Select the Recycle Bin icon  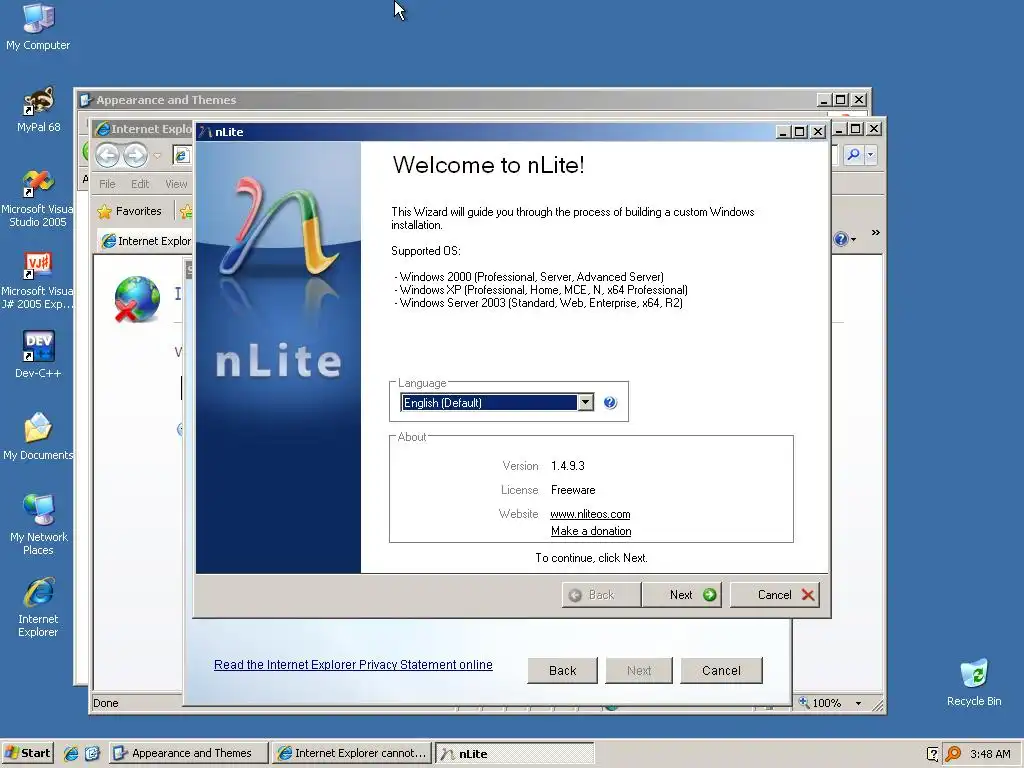tap(974, 682)
